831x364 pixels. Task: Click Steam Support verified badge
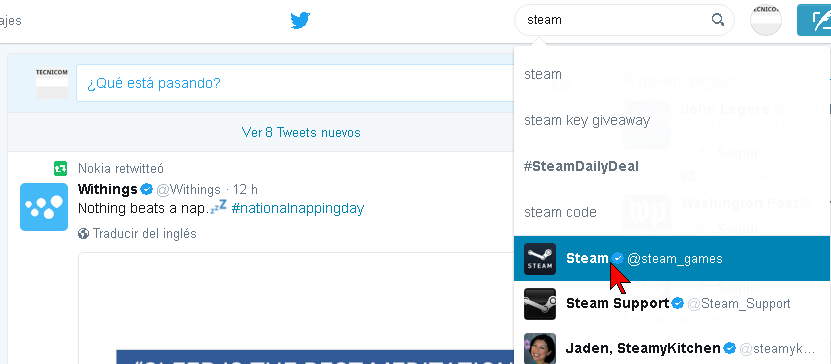tap(678, 304)
